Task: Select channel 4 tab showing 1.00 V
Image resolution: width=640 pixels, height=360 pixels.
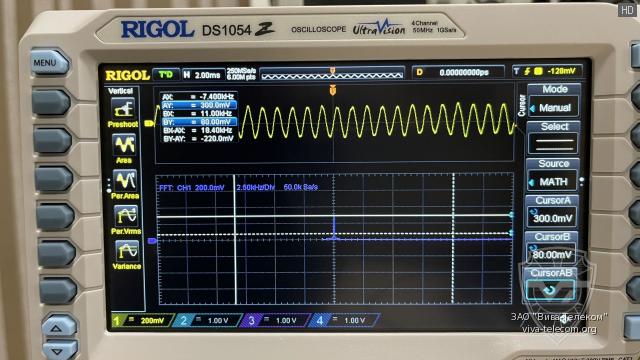Action: point(344,320)
